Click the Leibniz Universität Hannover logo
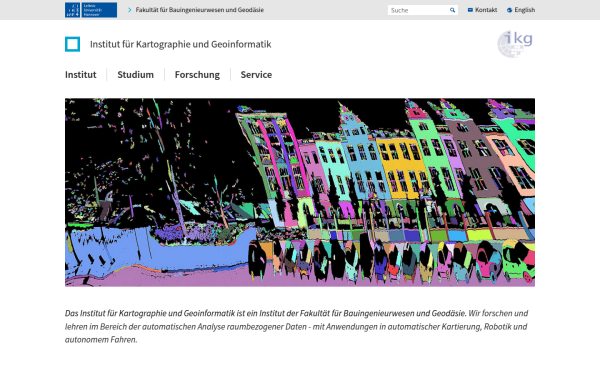The image size is (600, 375). coord(91,10)
